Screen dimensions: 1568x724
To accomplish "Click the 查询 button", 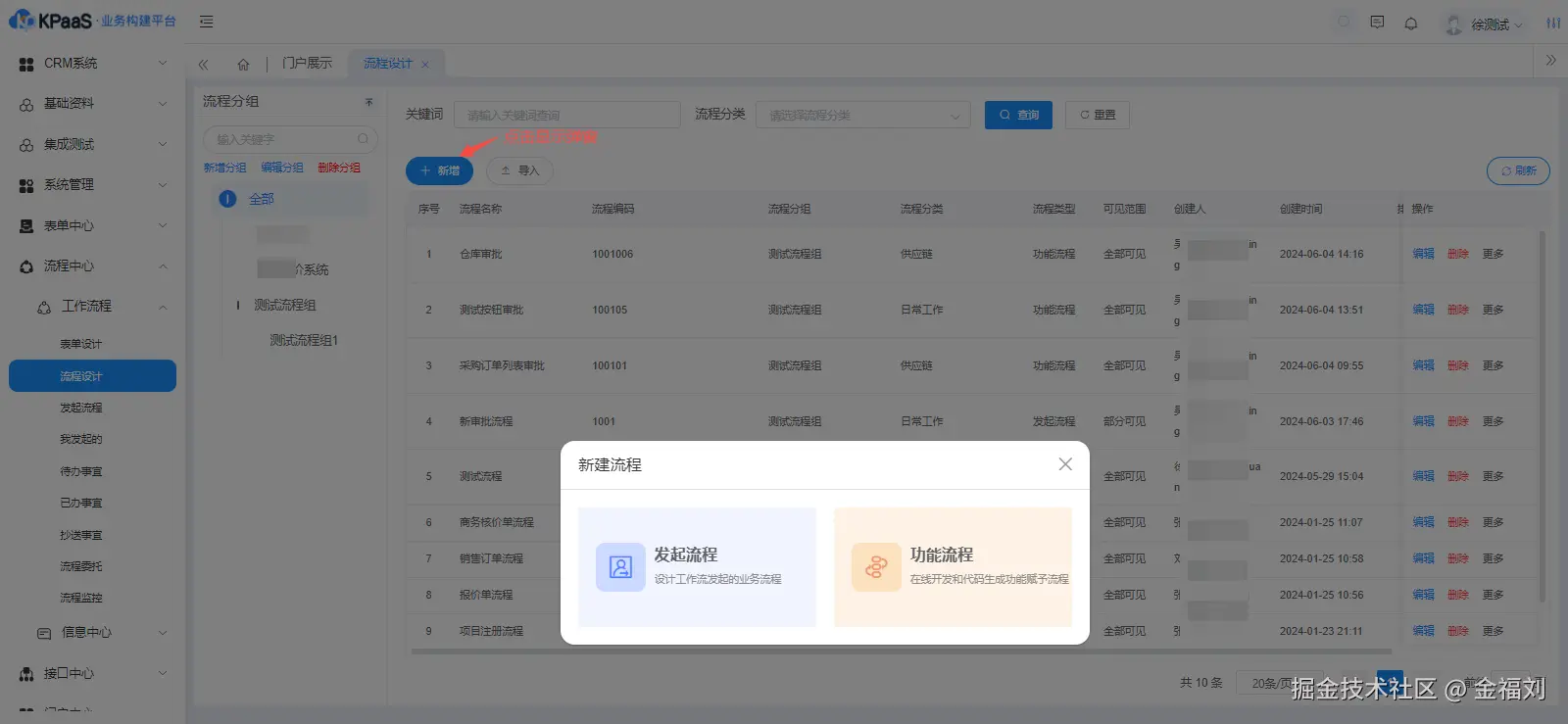I will pos(1019,115).
